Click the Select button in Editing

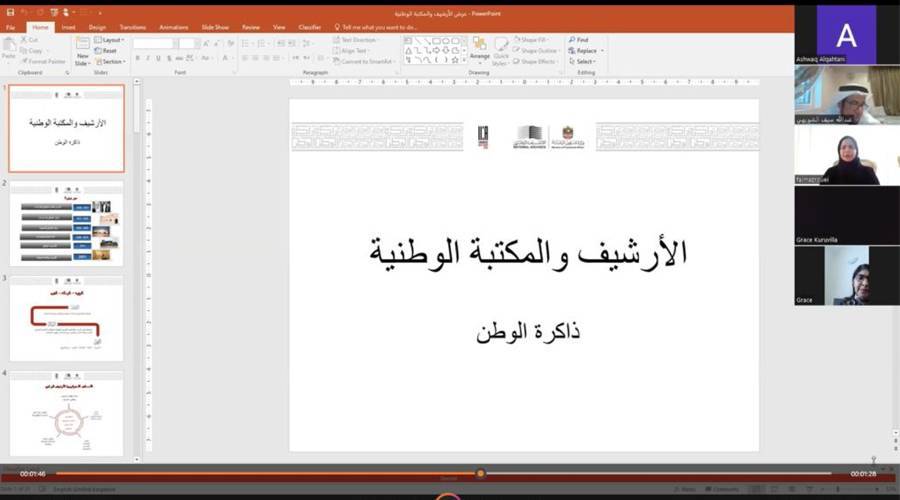(x=583, y=61)
